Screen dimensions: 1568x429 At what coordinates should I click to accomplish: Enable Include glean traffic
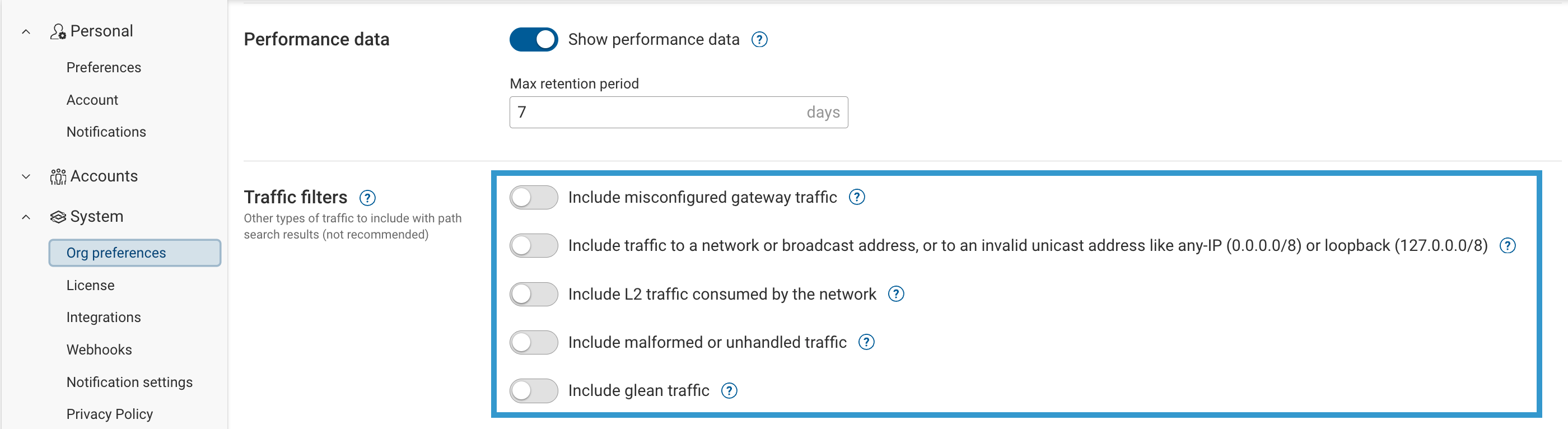(533, 391)
